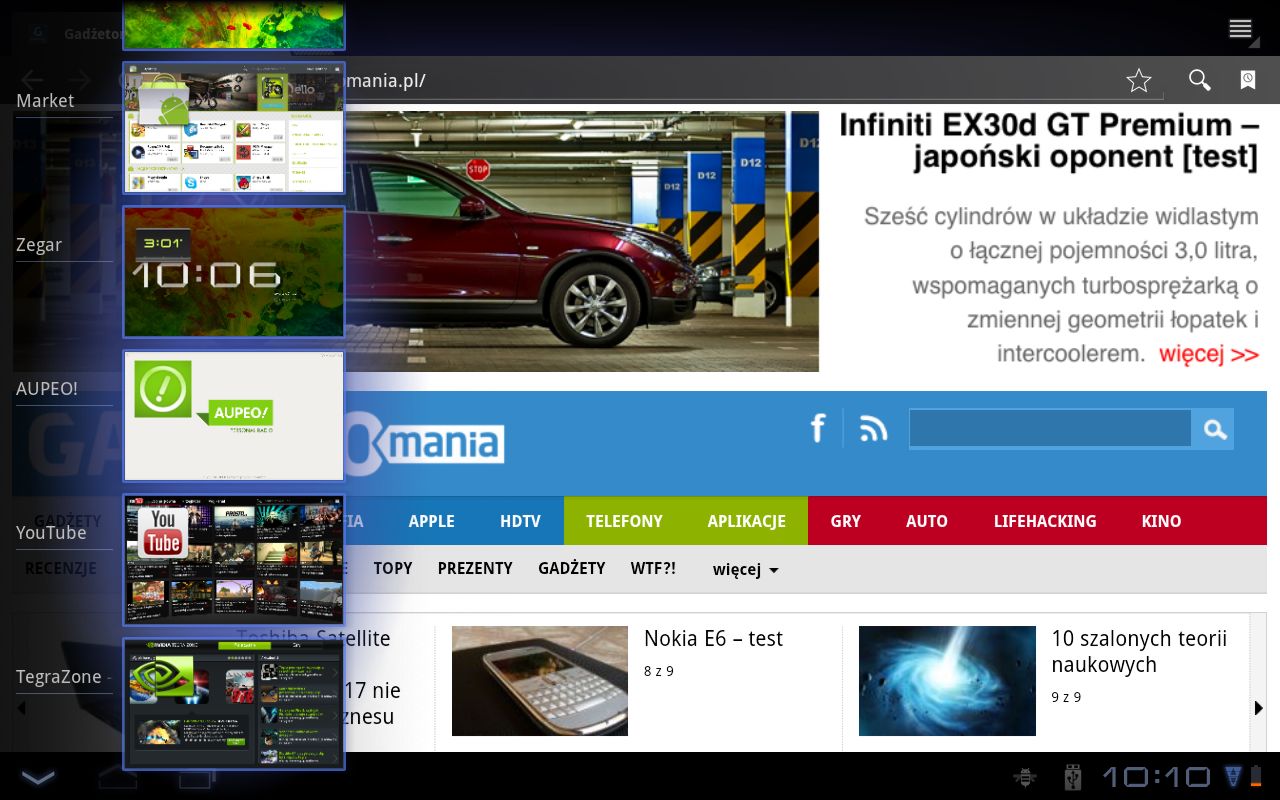The height and width of the screenshot is (800, 1280).
Task: Tap the network signal status icon
Action: 1233,776
